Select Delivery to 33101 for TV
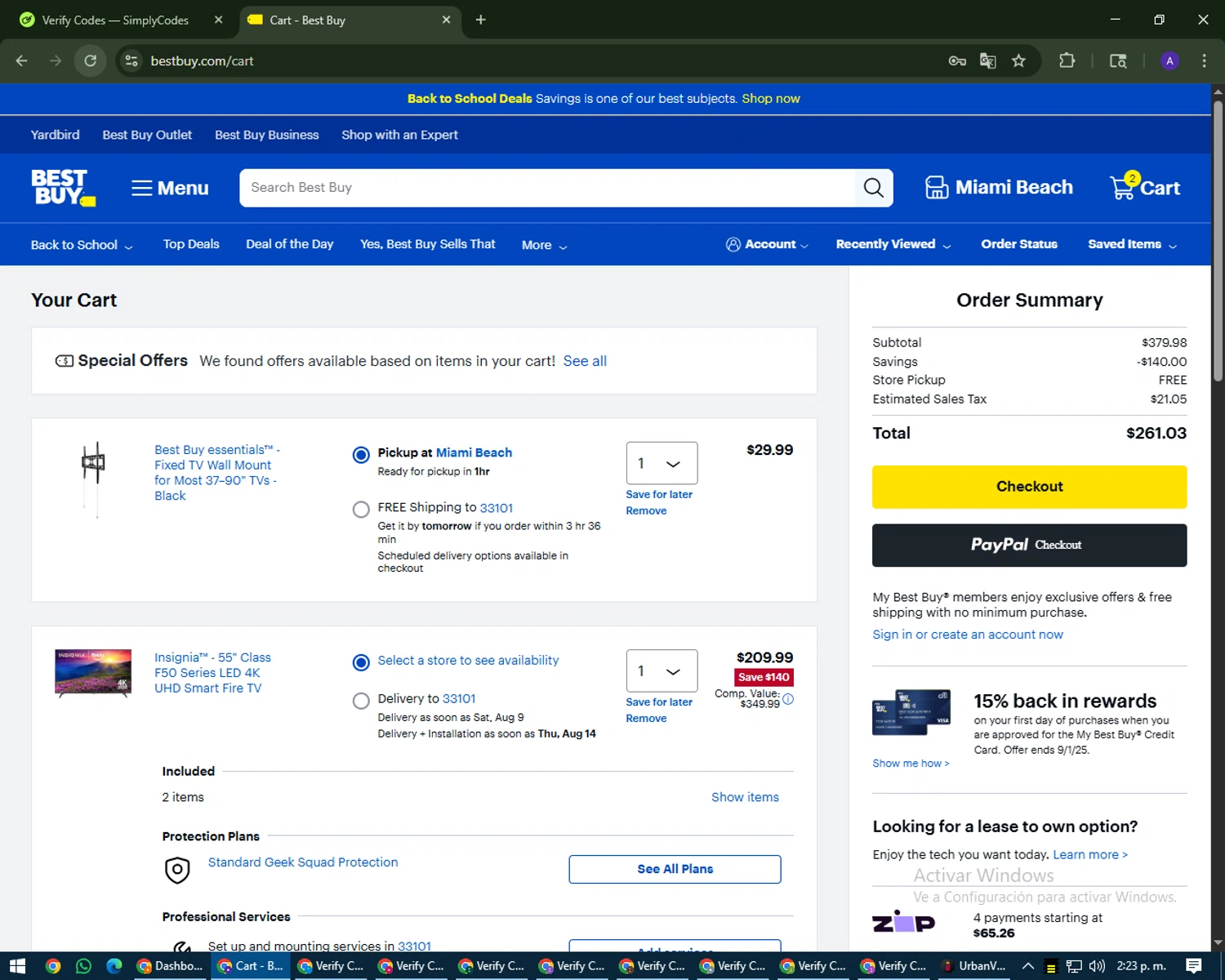1225x980 pixels. [361, 701]
